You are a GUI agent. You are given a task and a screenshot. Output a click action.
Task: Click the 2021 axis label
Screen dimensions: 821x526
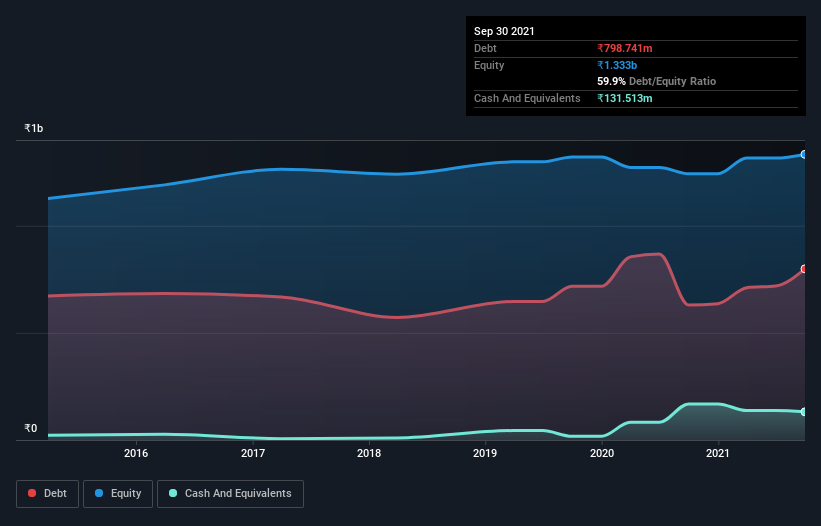tap(717, 453)
